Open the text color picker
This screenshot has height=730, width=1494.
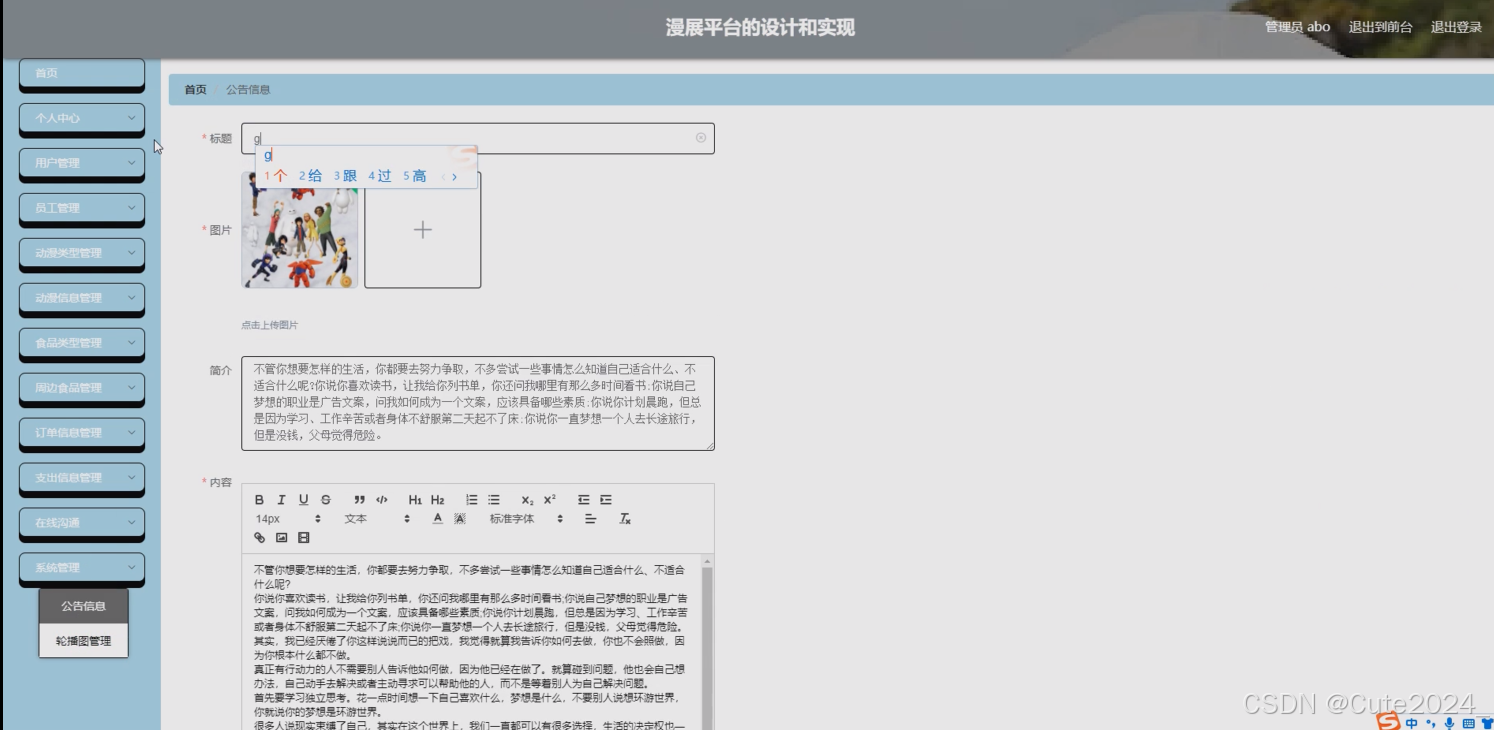pyautogui.click(x=438, y=519)
